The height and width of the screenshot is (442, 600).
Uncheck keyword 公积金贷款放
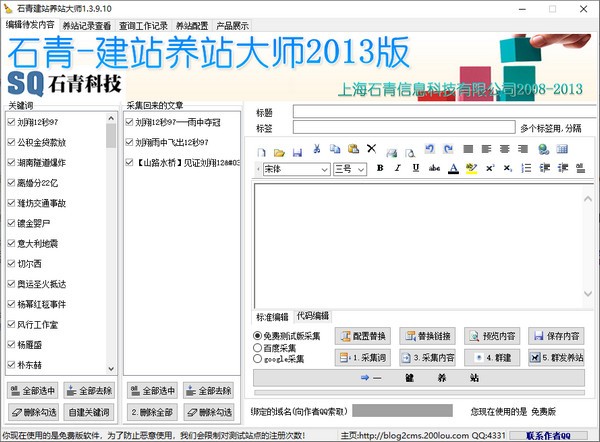11,142
